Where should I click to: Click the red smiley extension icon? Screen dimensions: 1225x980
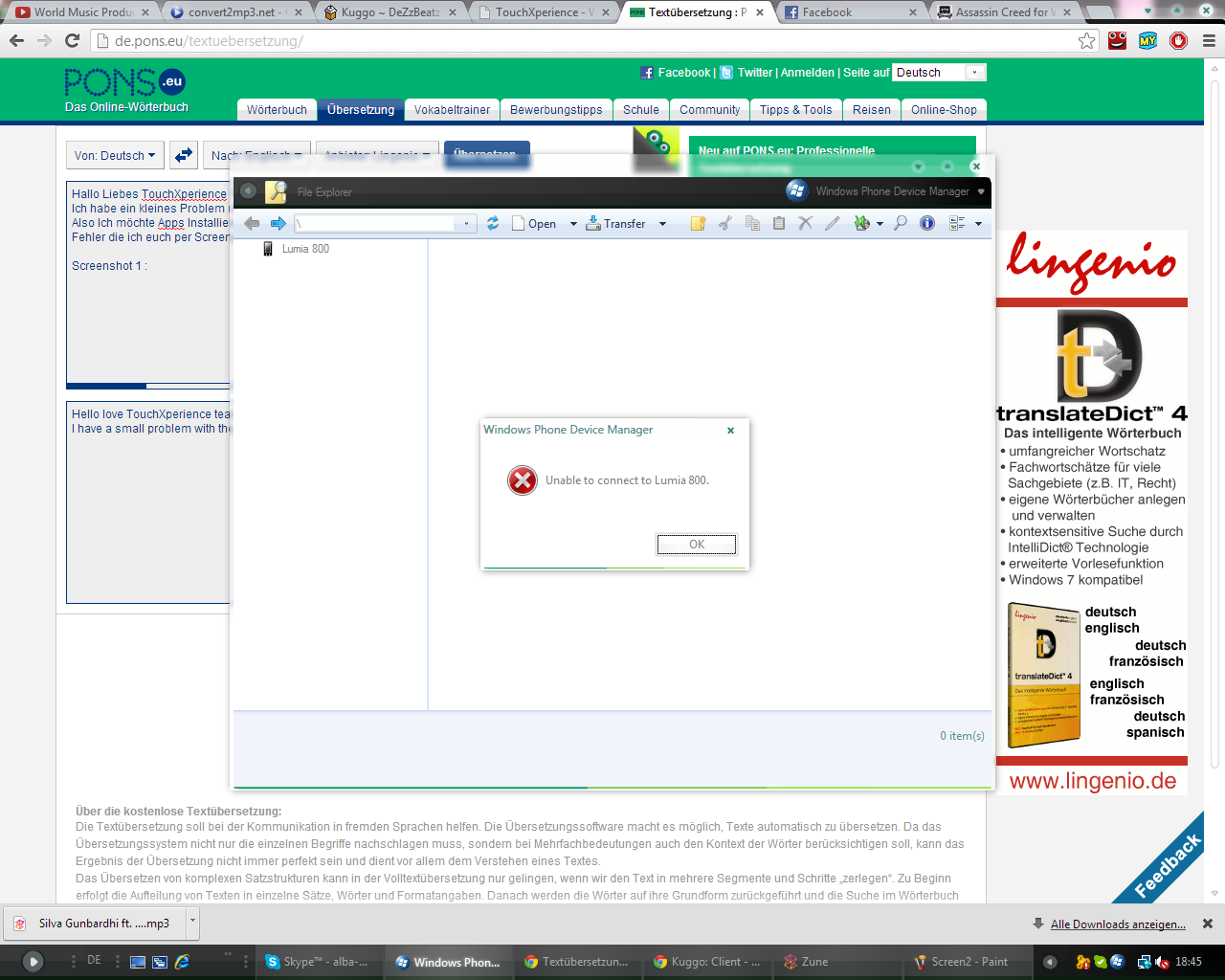(x=1118, y=40)
